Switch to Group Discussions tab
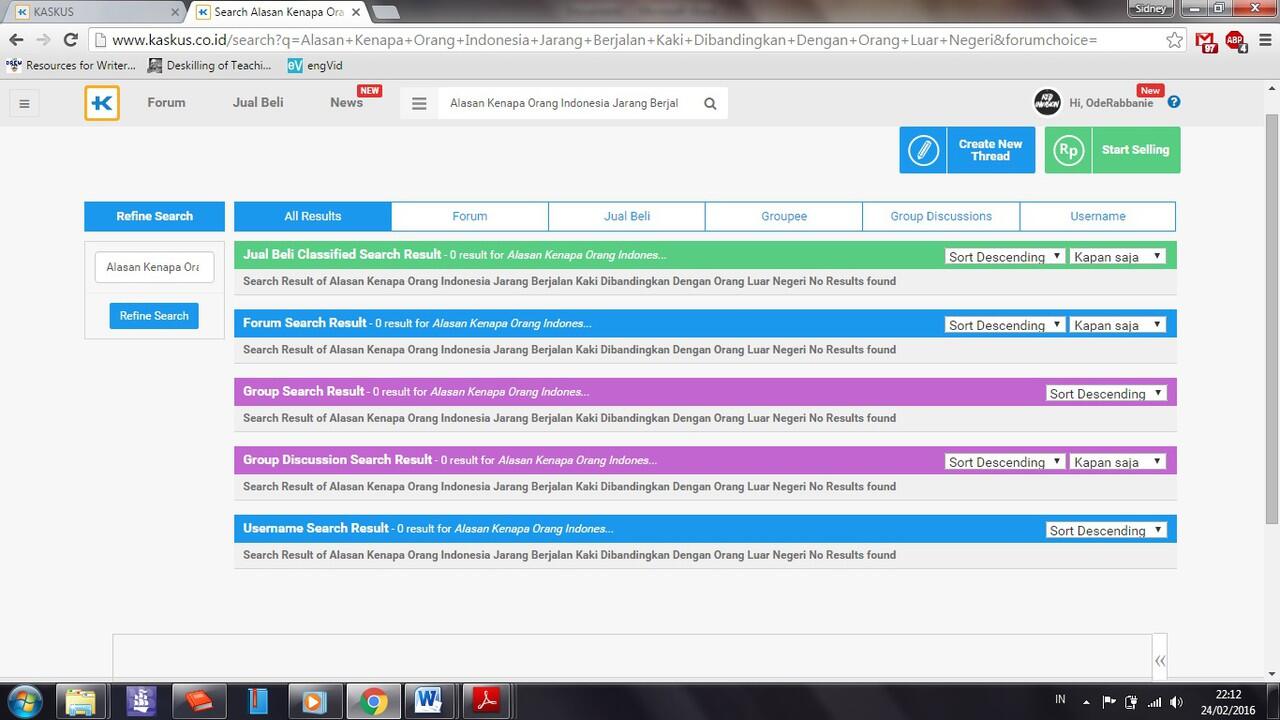Viewport: 1280px width, 720px height. pyautogui.click(x=941, y=216)
